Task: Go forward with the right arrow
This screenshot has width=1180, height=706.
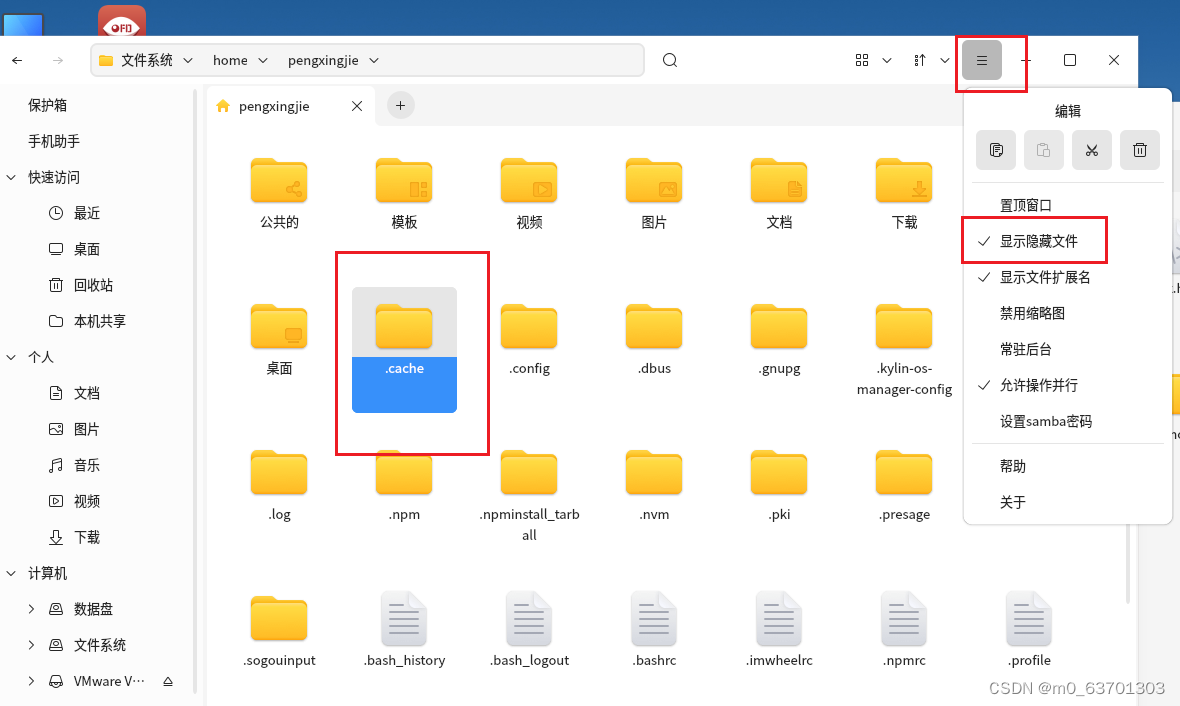Action: 58,60
